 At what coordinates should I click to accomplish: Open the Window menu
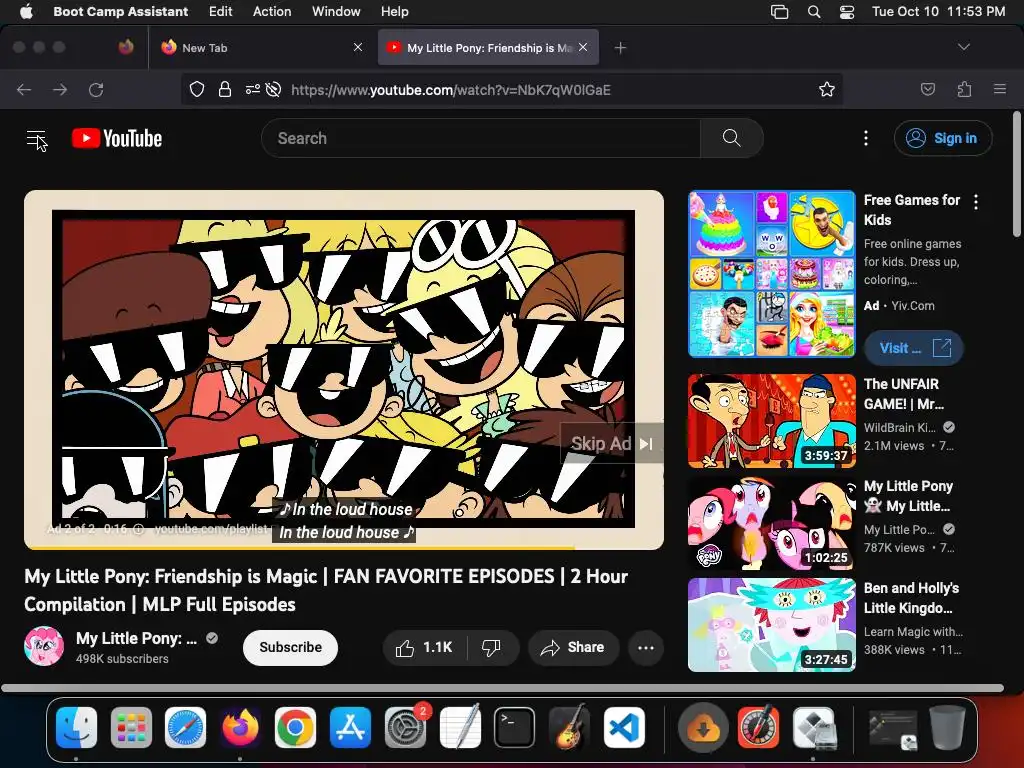[336, 12]
